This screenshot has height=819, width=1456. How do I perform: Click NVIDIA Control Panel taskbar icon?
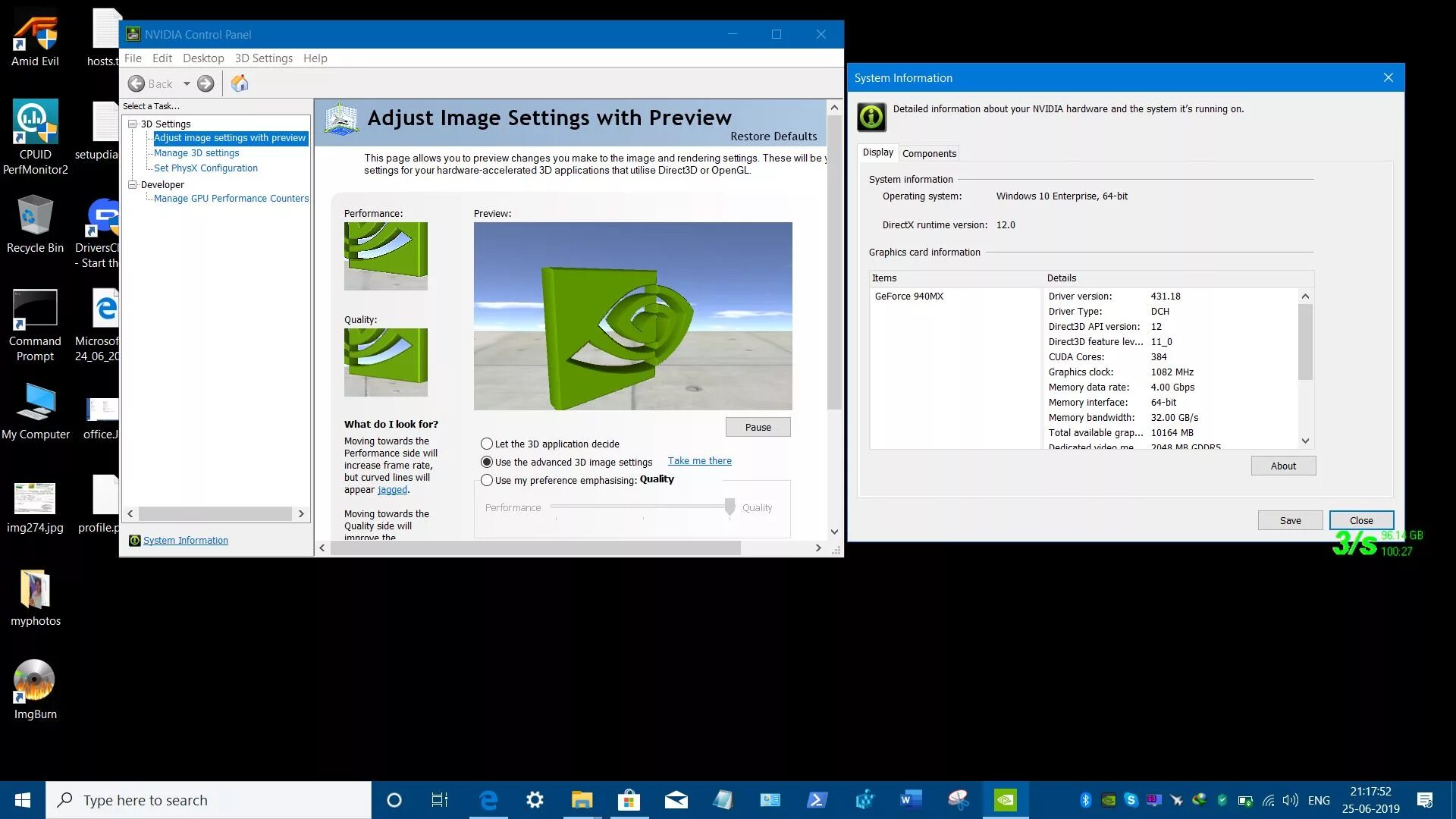point(1005,800)
